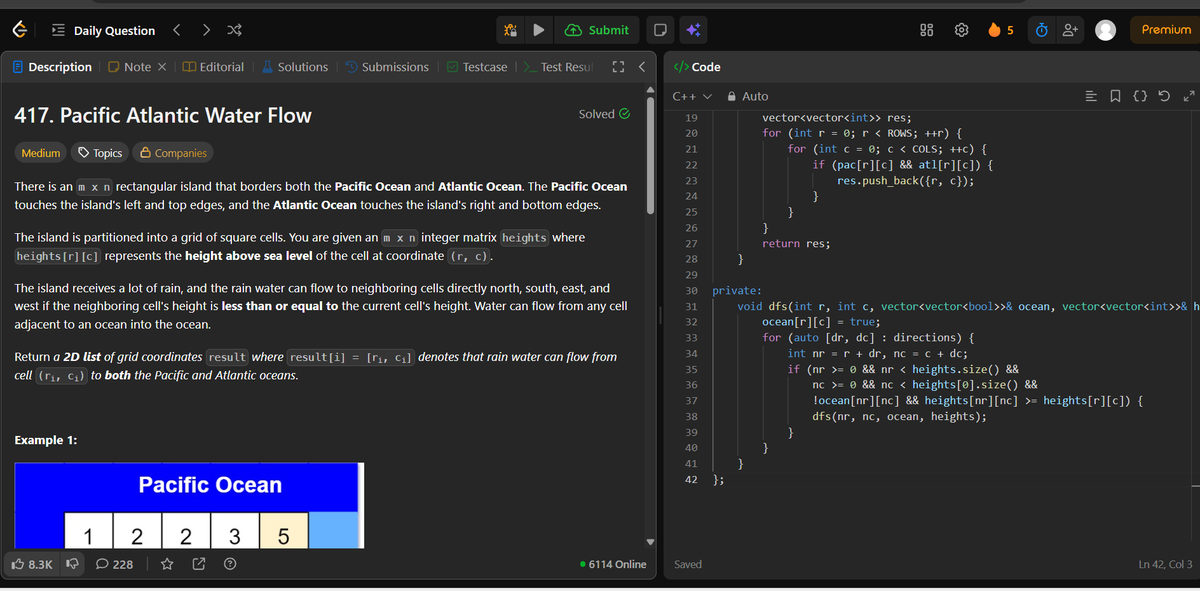The image size is (1200, 591).
Task: Click the Ln 42, Col 3 indicator
Action: tap(1165, 565)
